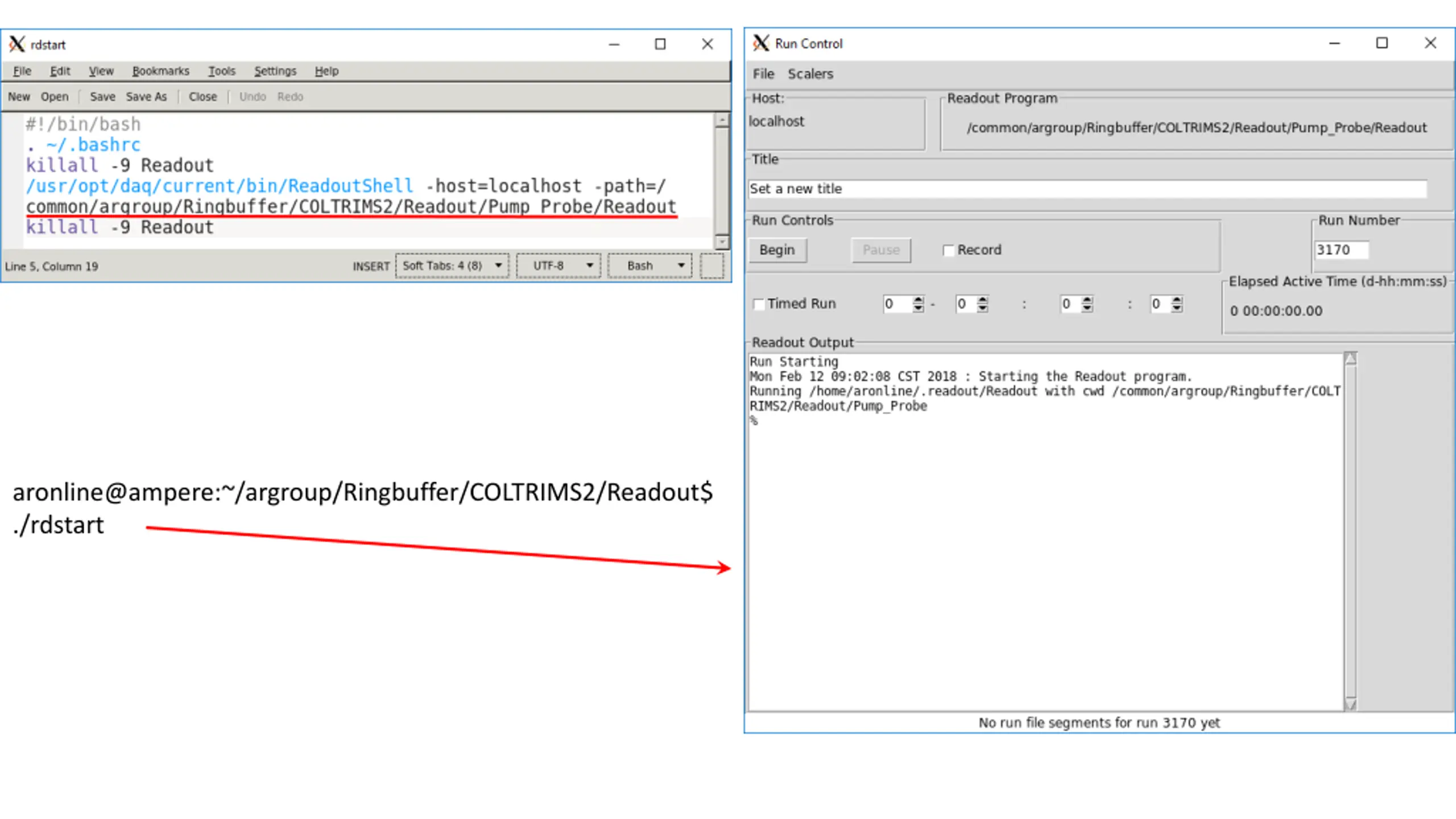Click empty status box beside Bash selector
This screenshot has height=819, width=1456.
click(712, 266)
